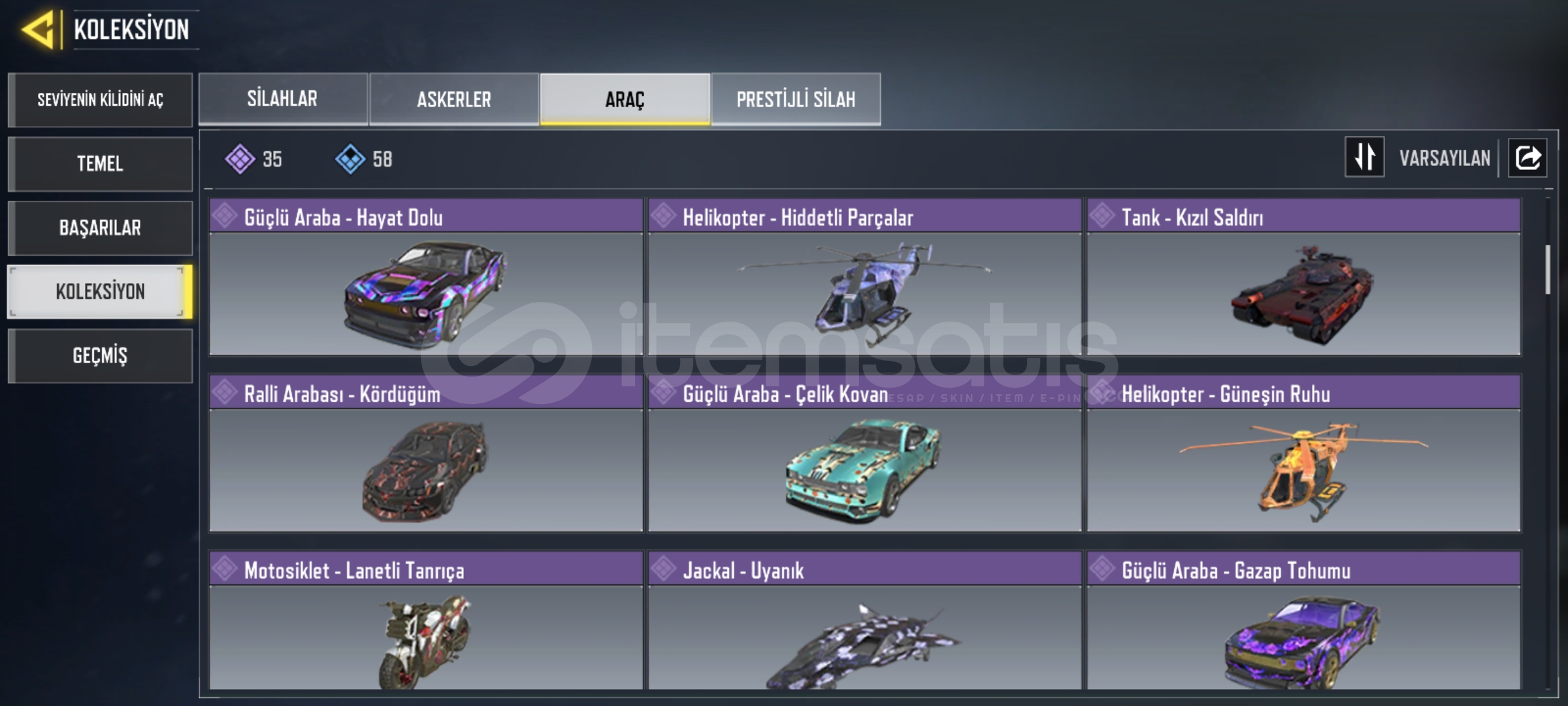Open the Güçlü Araba - Hayat Dolu car
The height and width of the screenshot is (706, 1568).
click(426, 277)
